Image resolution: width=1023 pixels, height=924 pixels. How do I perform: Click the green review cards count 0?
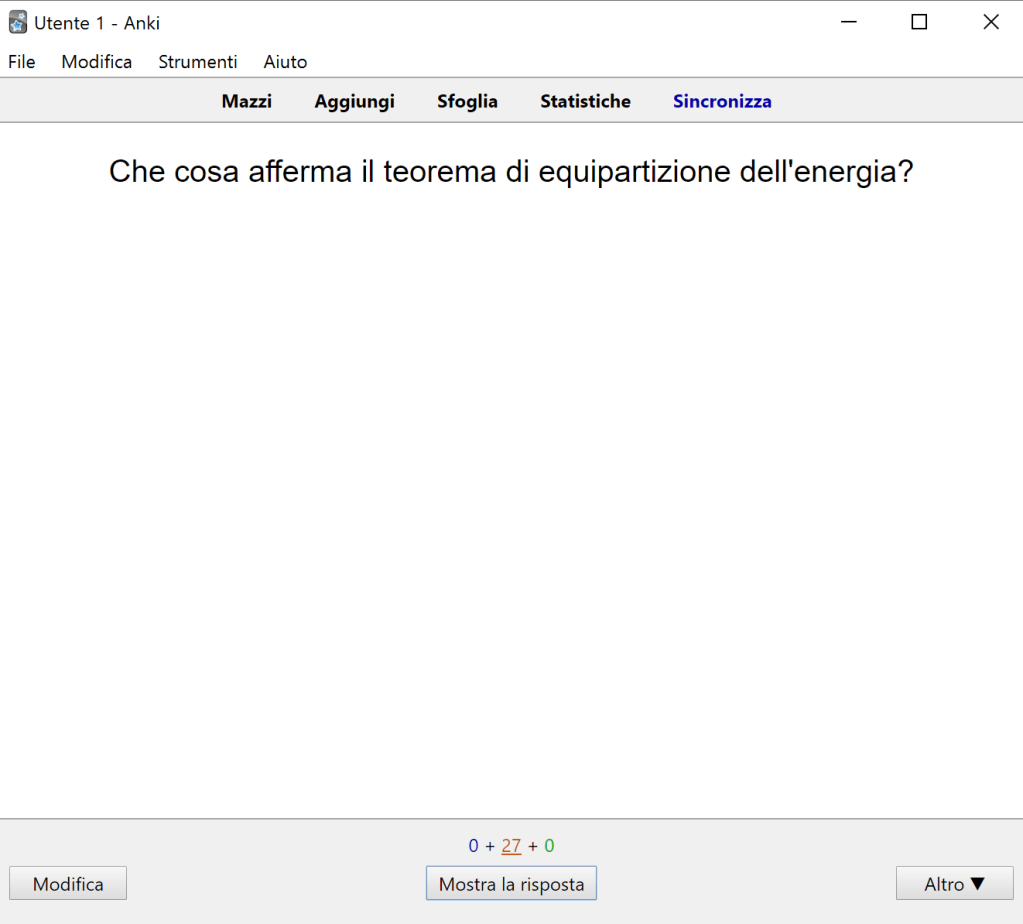549,846
